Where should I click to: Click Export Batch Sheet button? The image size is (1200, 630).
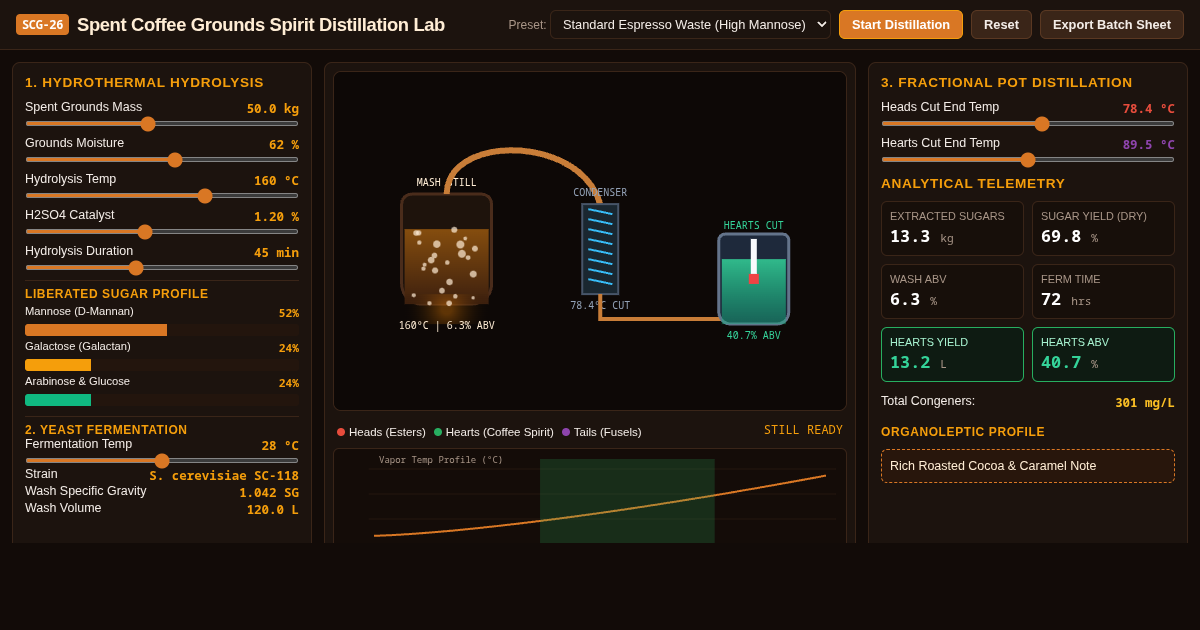(x=1112, y=25)
